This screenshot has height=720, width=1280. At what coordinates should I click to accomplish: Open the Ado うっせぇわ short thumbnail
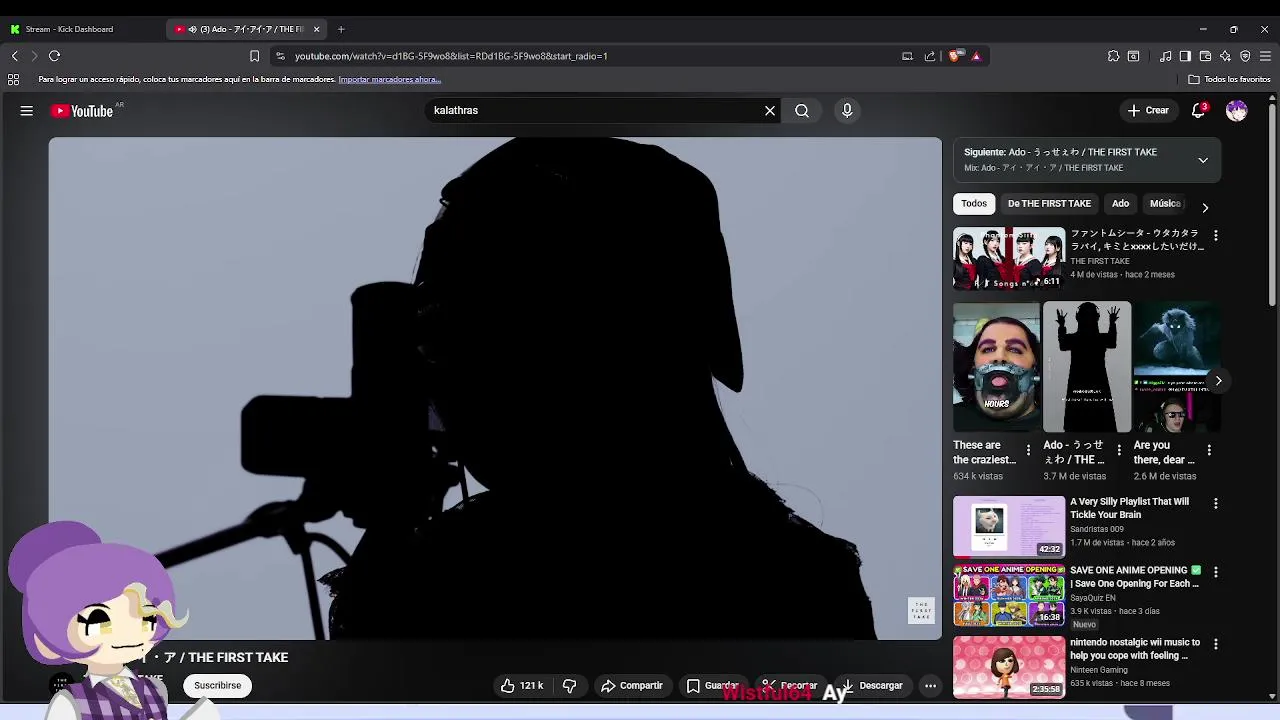click(x=1087, y=367)
